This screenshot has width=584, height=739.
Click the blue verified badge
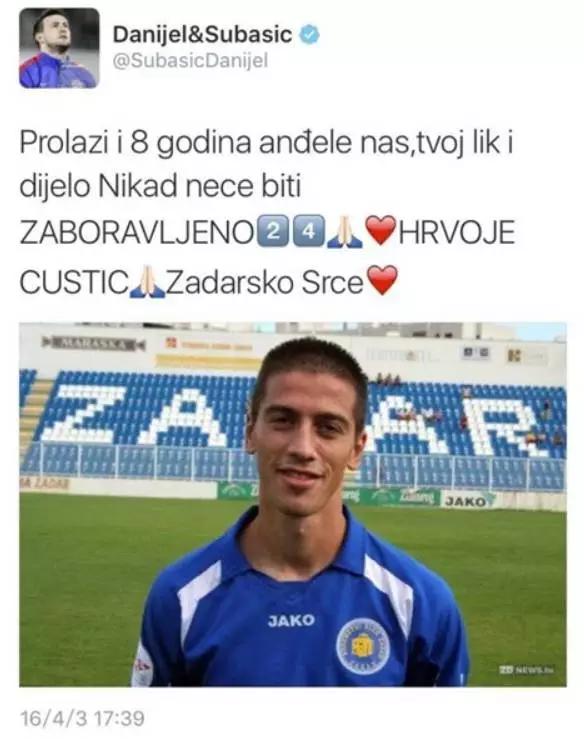(309, 34)
